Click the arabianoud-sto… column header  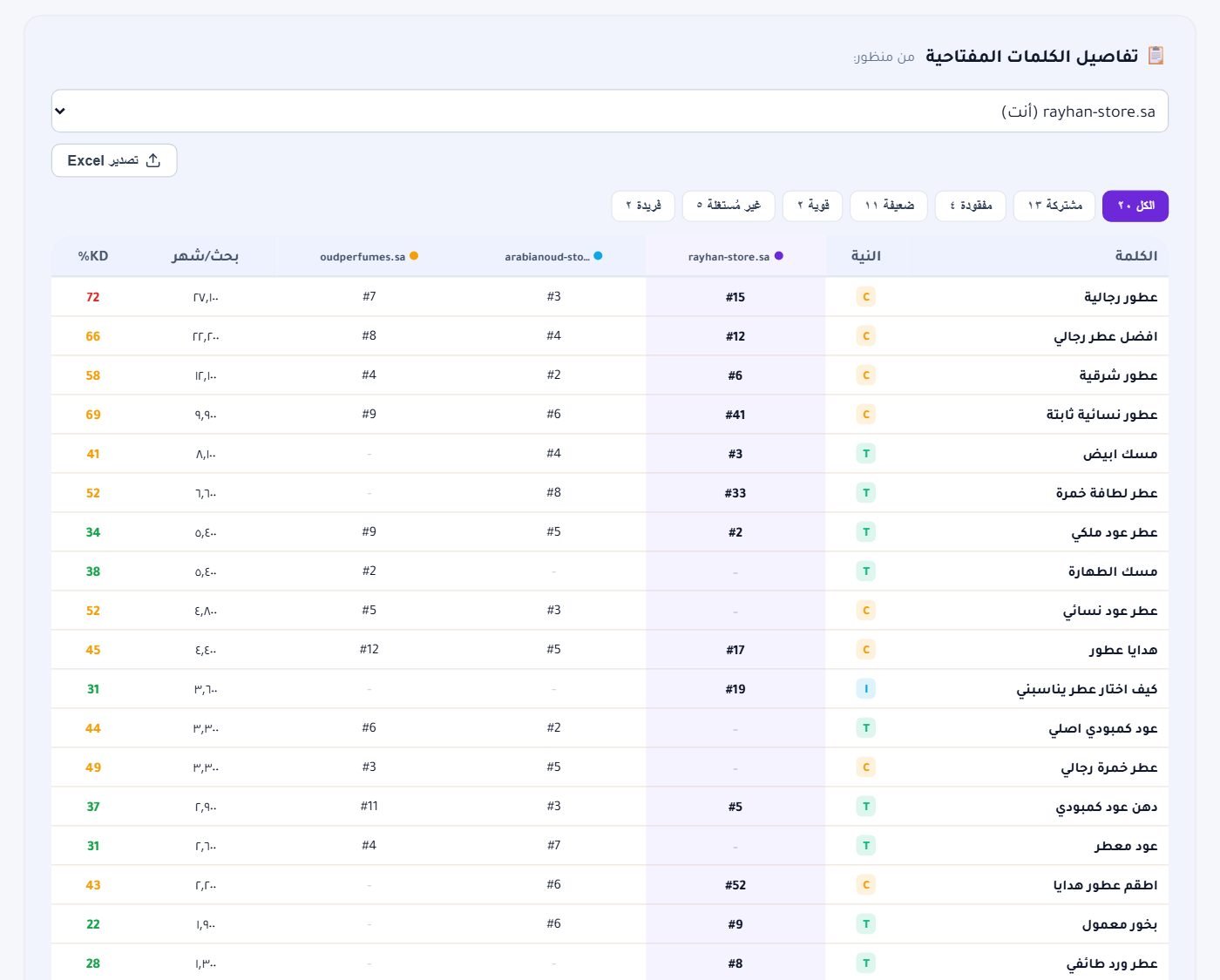pyautogui.click(x=553, y=256)
